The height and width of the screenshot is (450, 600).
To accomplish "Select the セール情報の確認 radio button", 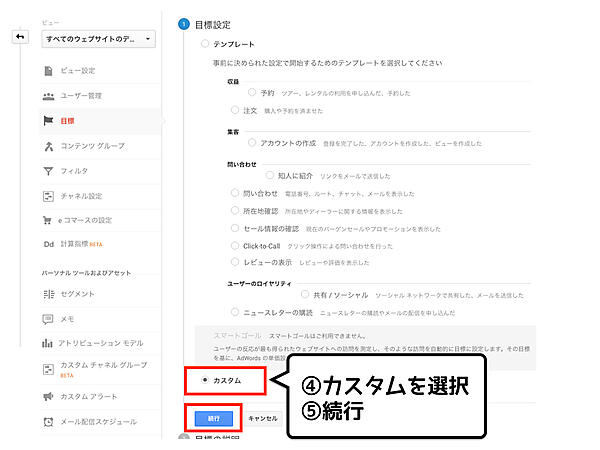I will 235,228.
